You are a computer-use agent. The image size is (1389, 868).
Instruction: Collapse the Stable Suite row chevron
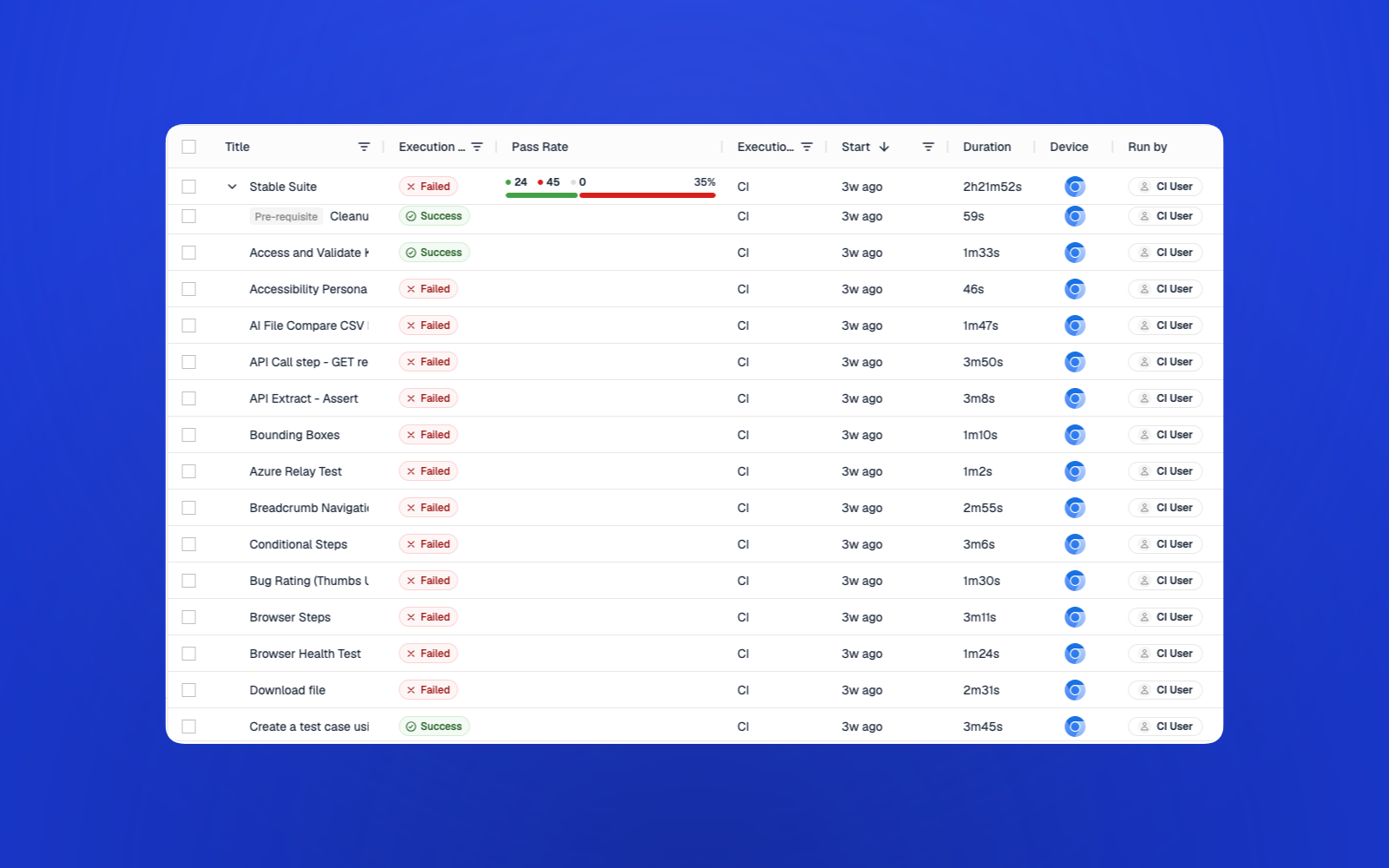232,187
